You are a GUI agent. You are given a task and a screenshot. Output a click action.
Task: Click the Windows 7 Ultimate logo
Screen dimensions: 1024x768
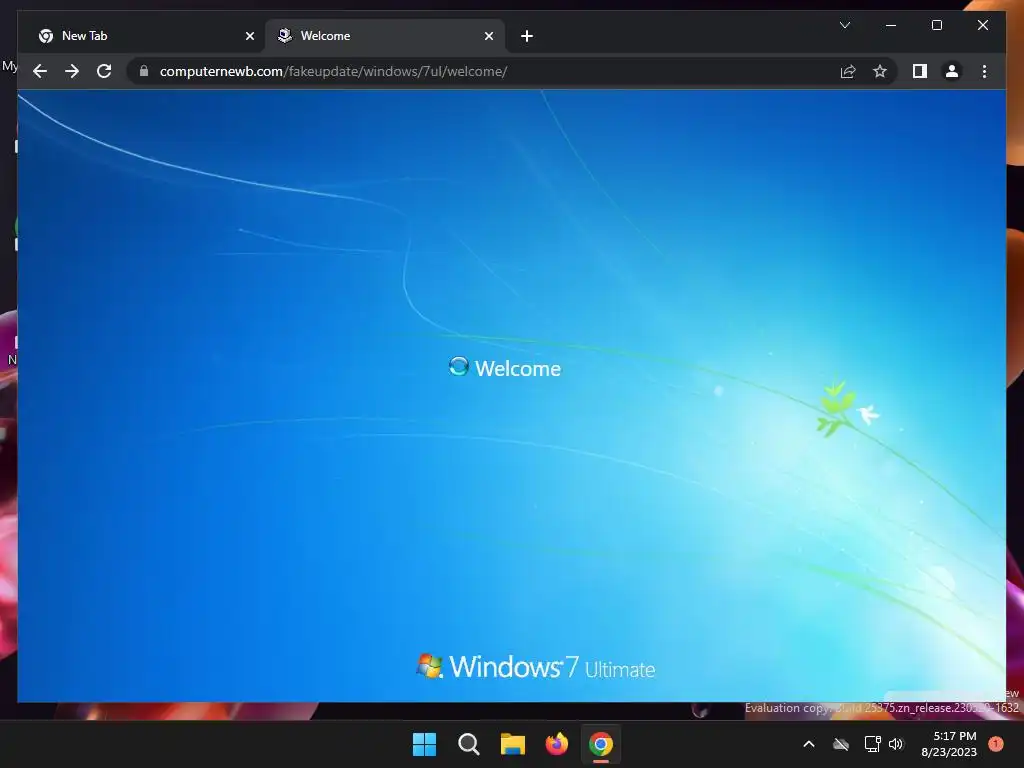tap(536, 667)
